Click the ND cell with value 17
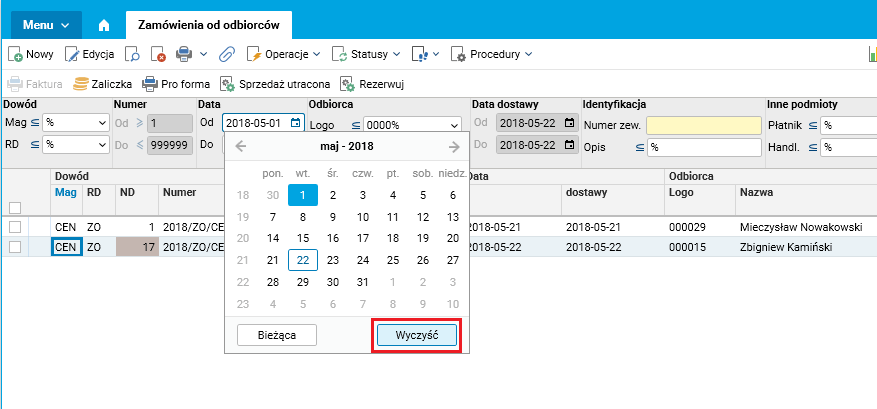The image size is (877, 409). click(137, 247)
